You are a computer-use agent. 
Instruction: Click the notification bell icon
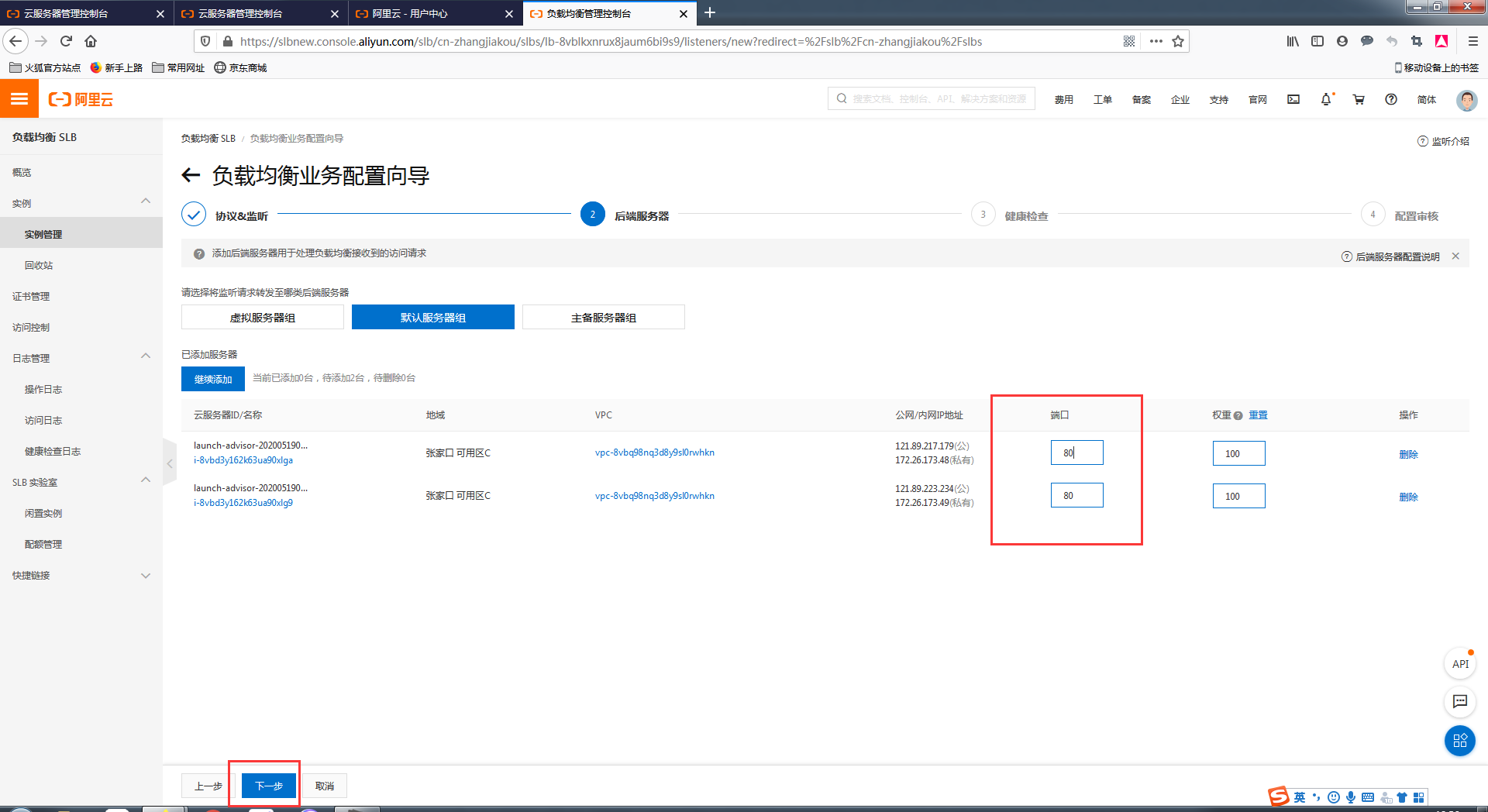click(x=1326, y=99)
